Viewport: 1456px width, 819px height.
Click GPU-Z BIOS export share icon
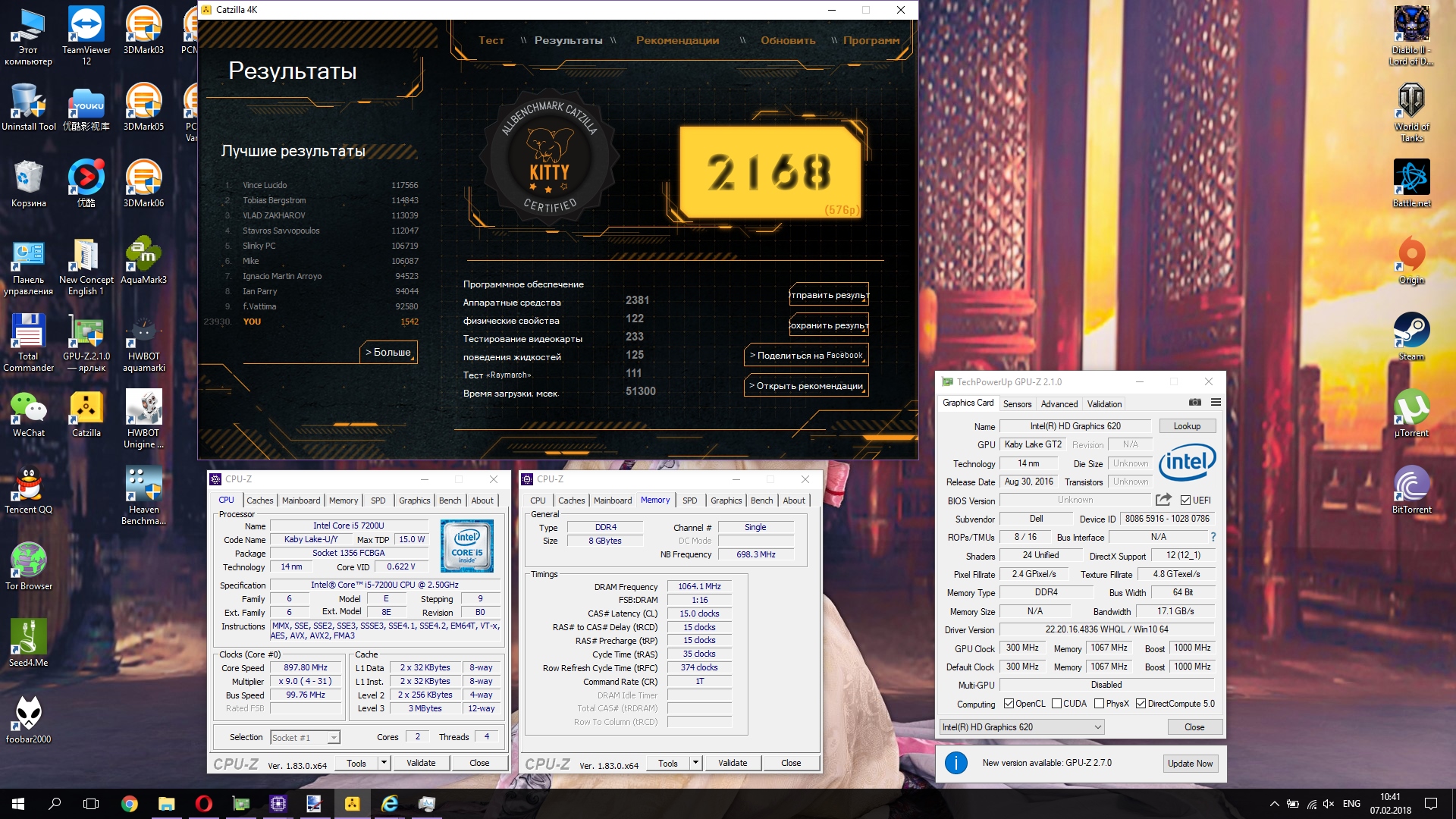[1163, 500]
